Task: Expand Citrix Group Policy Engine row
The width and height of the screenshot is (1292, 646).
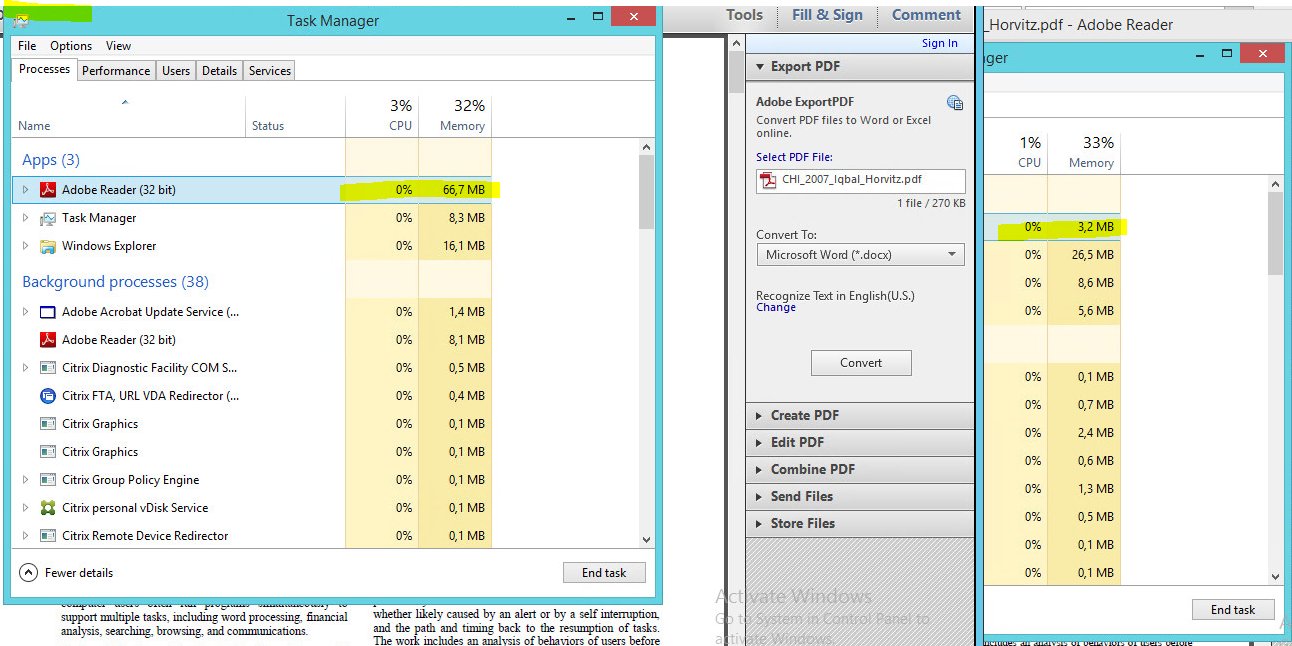Action: [x=26, y=480]
